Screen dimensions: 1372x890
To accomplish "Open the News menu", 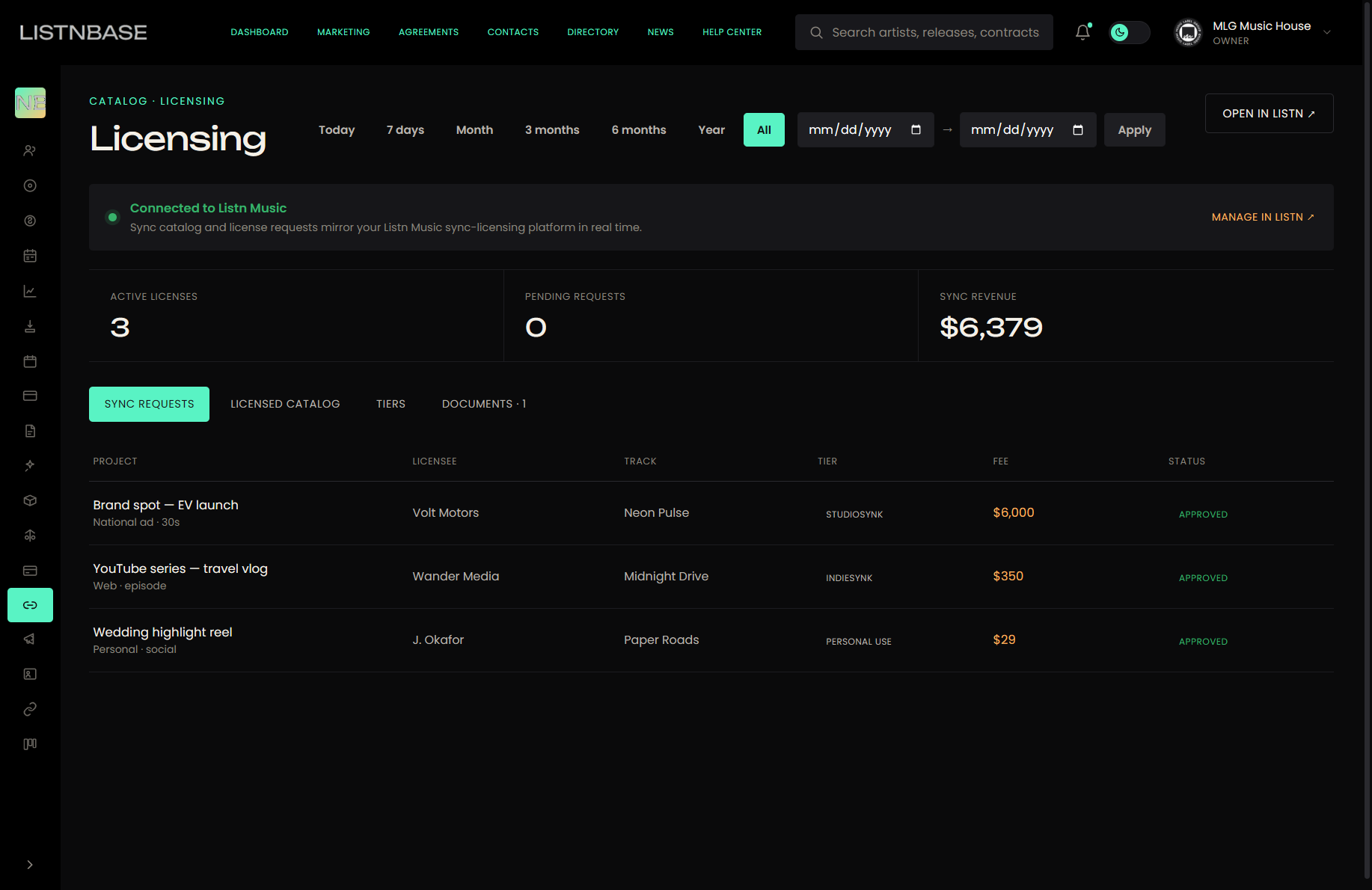I will 661,32.
